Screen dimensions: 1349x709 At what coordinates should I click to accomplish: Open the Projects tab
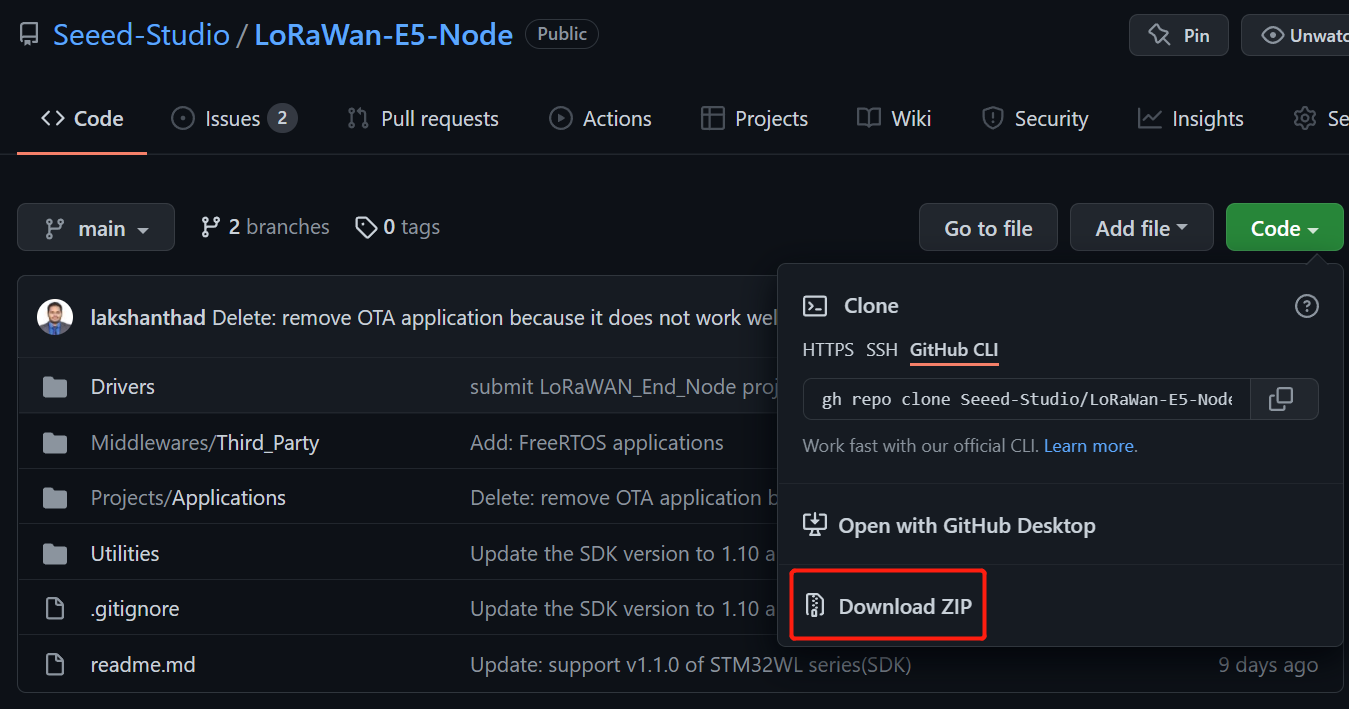coord(754,119)
